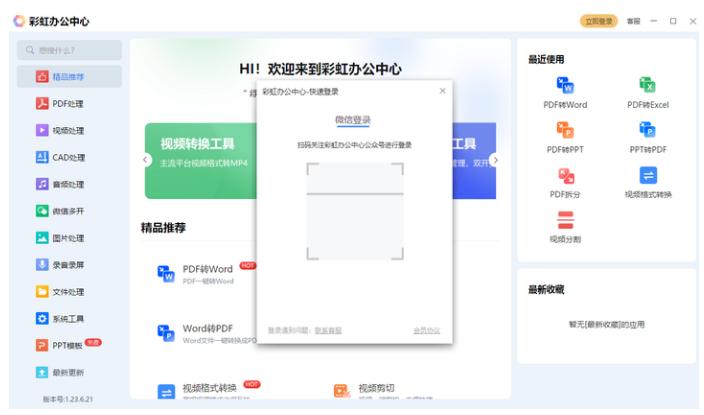
Task: Click the 音频处理 music note icon
Action: 42,184
